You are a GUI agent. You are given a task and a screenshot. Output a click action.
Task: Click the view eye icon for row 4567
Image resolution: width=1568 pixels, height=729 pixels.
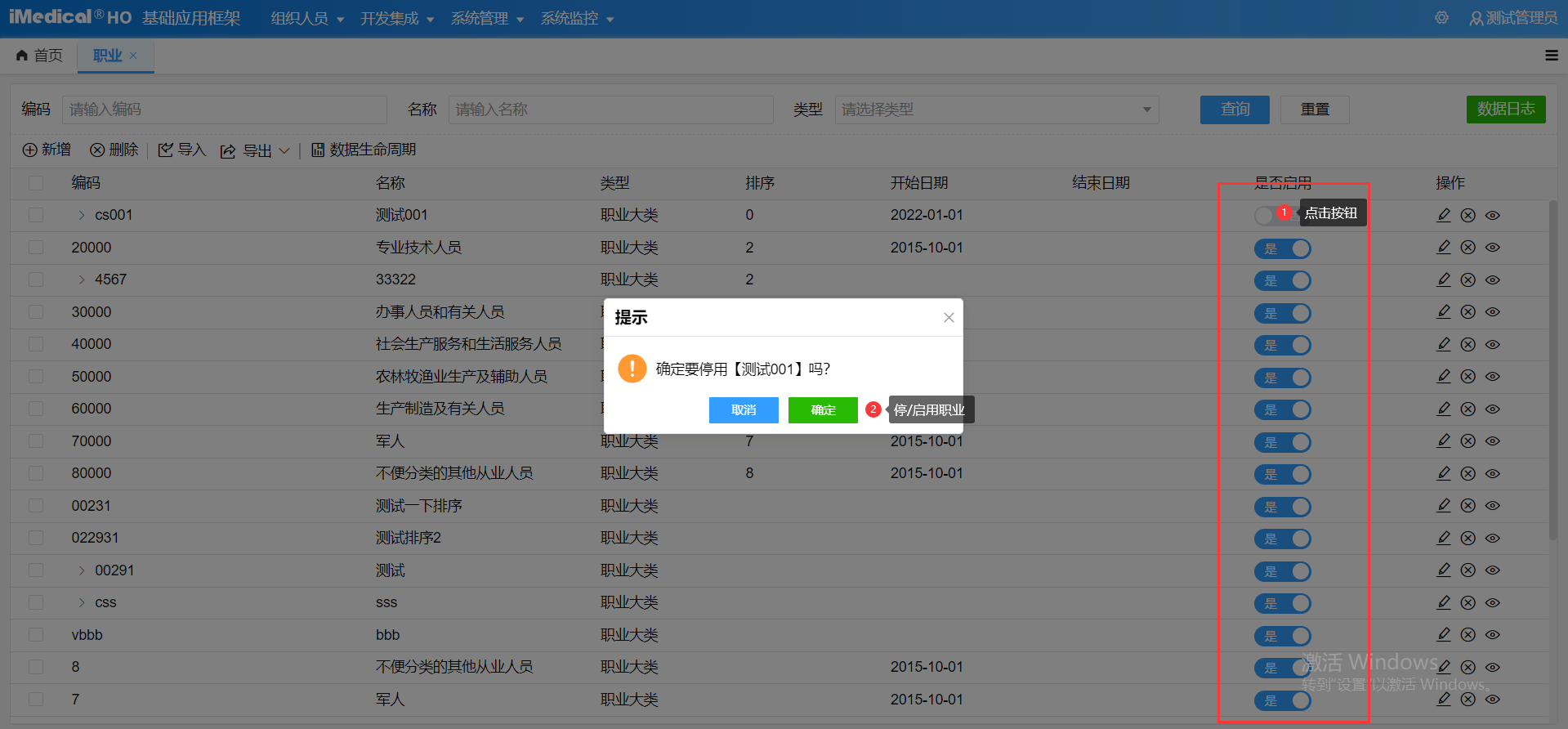point(1493,280)
